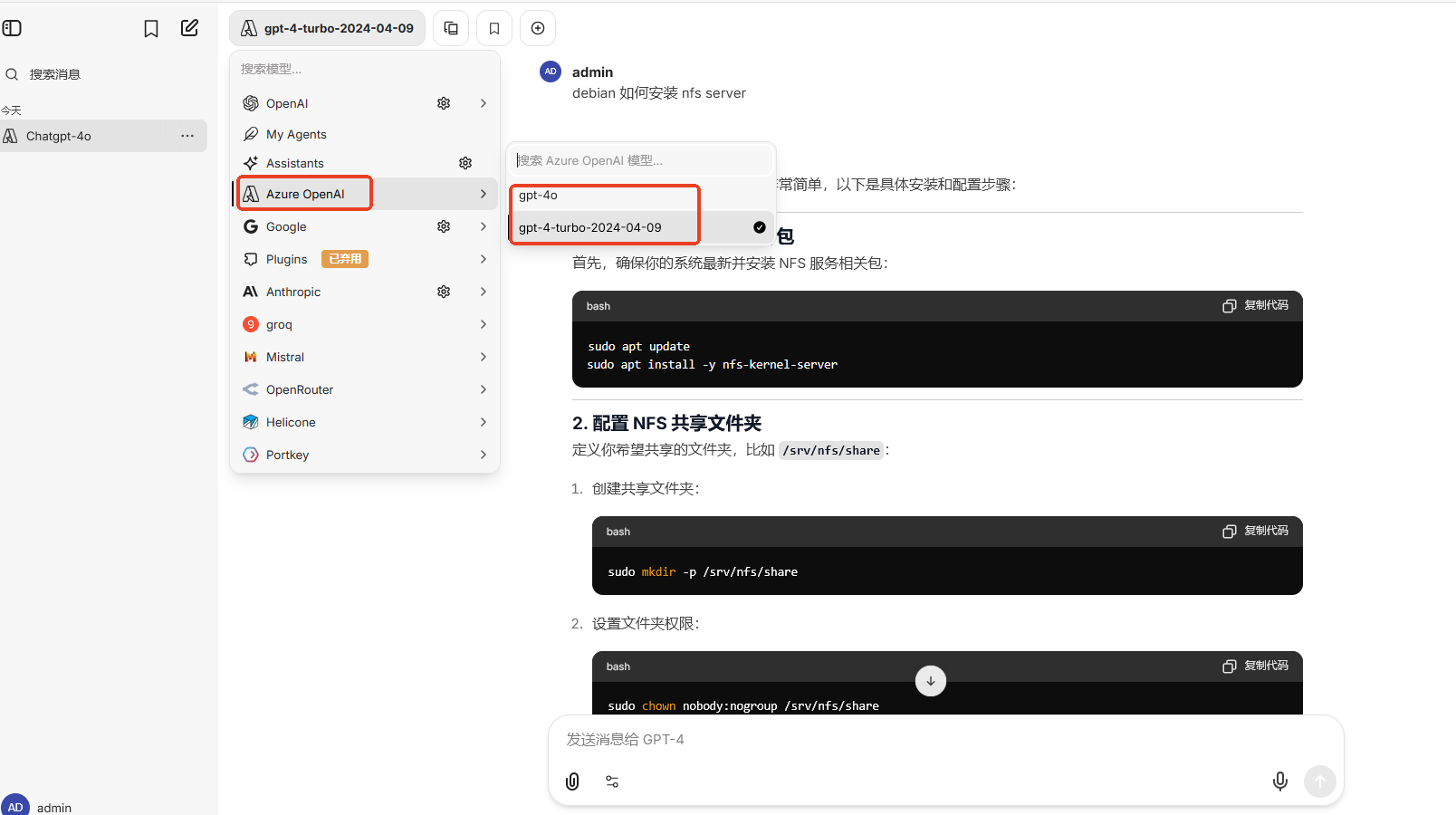This screenshot has width=1456, height=815.
Task: Click the scroll-to-bottom arrow button
Action: pos(930,681)
